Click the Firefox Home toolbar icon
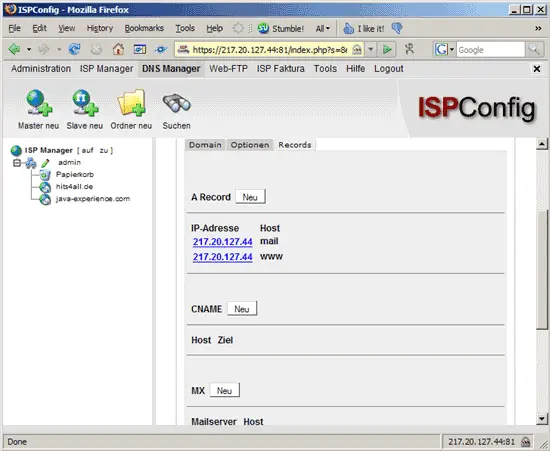This screenshot has height=451, width=550. pos(118,49)
